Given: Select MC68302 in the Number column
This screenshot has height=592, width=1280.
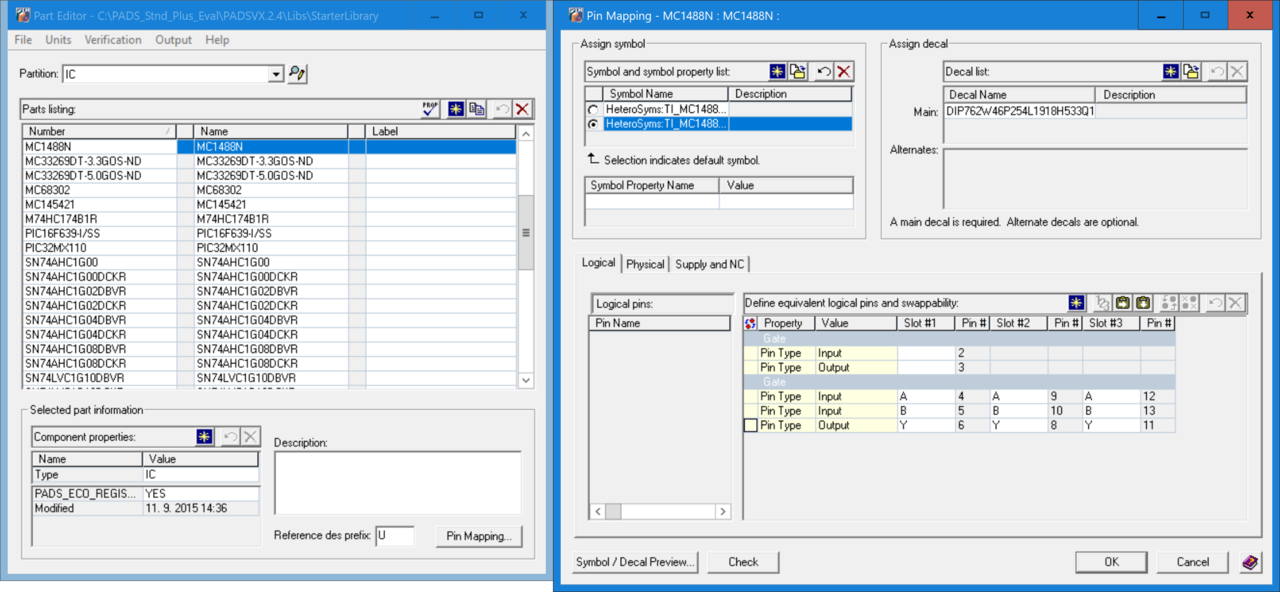Looking at the screenshot, I should click(x=99, y=190).
